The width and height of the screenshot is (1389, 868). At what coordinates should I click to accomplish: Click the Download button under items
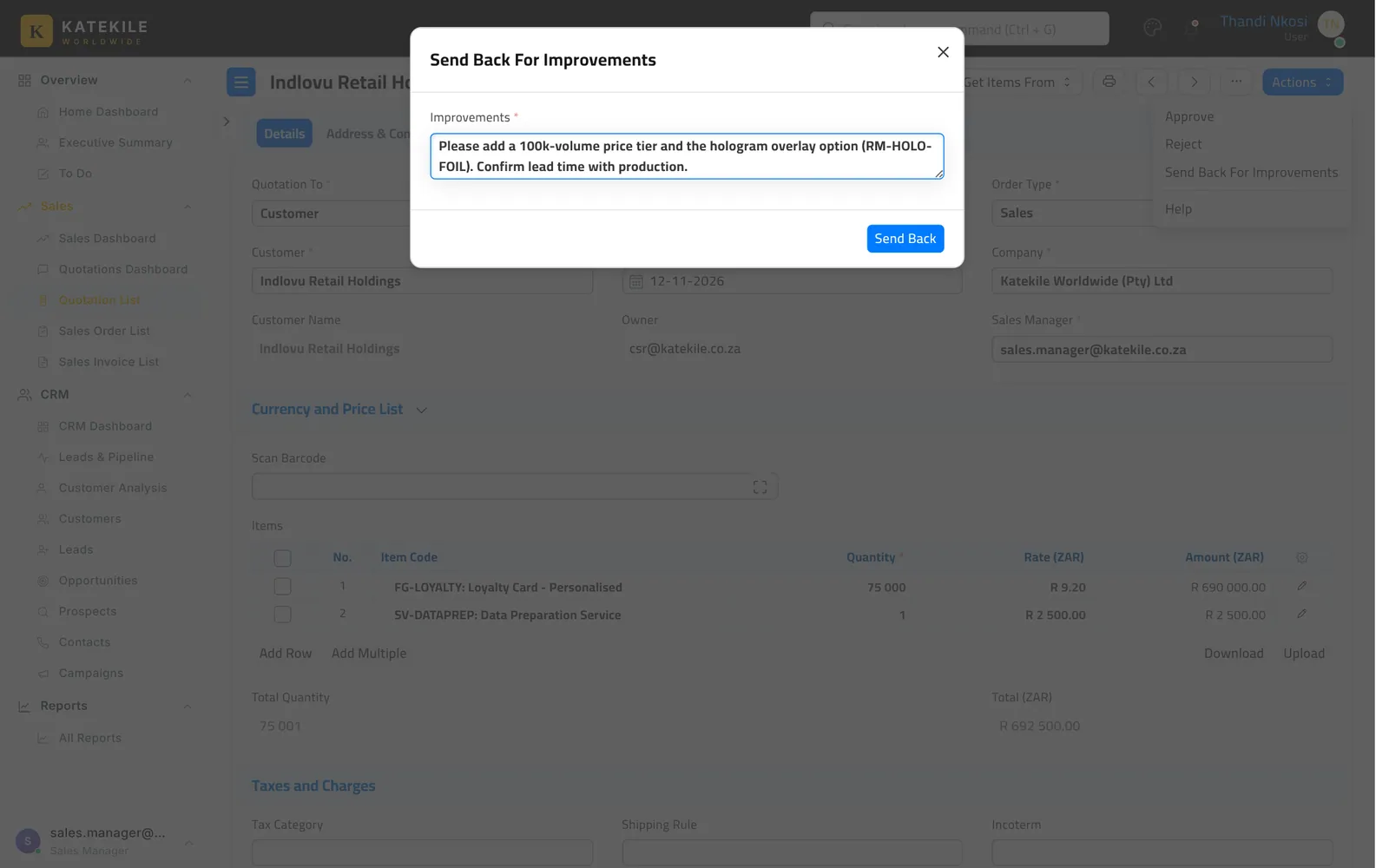1233,654
